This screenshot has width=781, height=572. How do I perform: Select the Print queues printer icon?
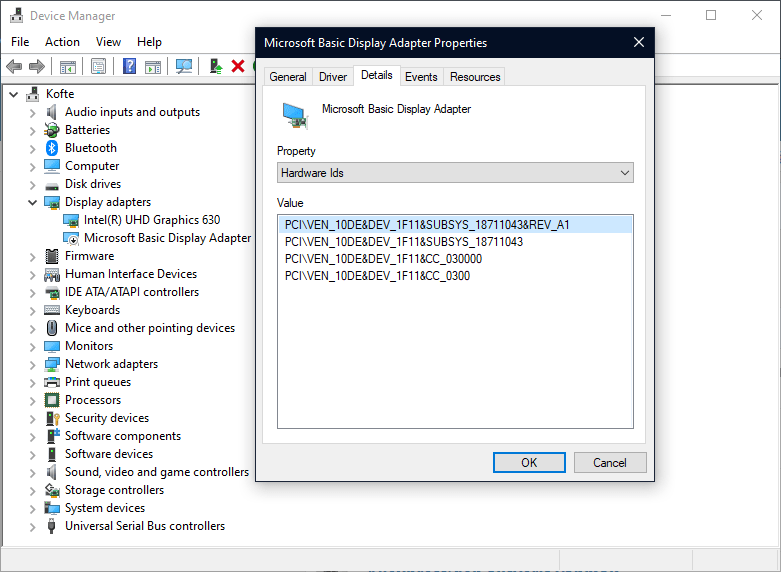pos(52,382)
